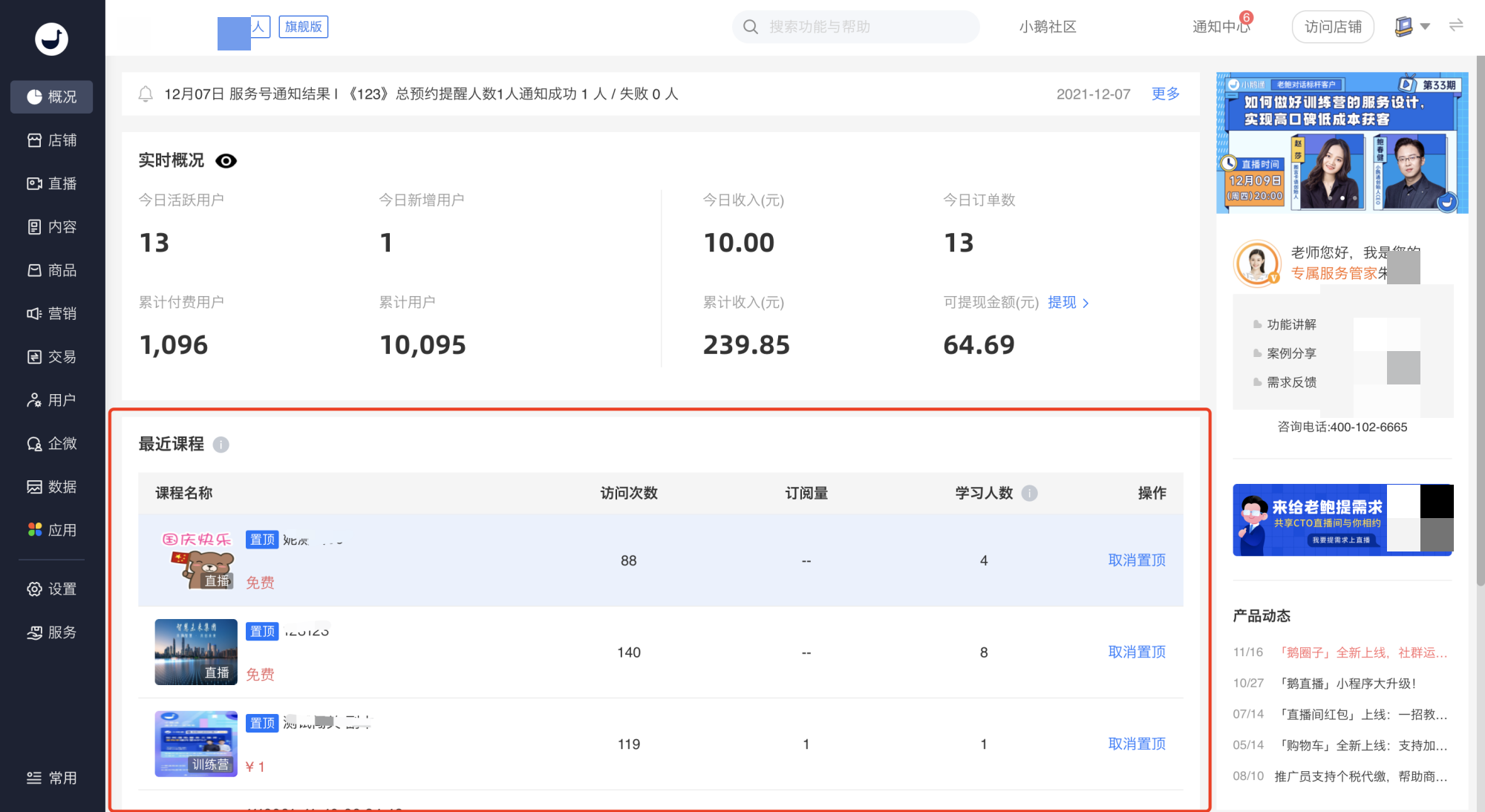Click the 学习人数 info icon

[x=1029, y=494]
